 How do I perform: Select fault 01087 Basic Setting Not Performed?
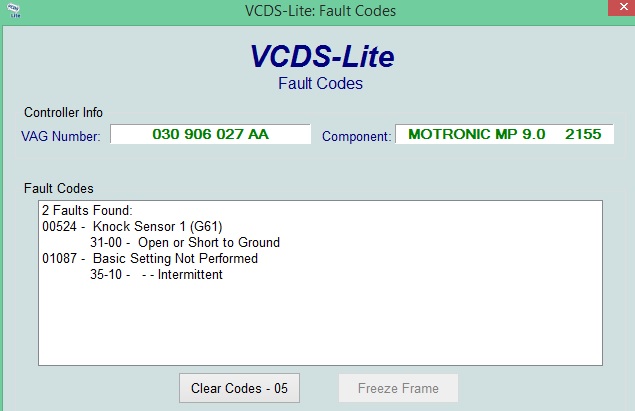click(149, 258)
